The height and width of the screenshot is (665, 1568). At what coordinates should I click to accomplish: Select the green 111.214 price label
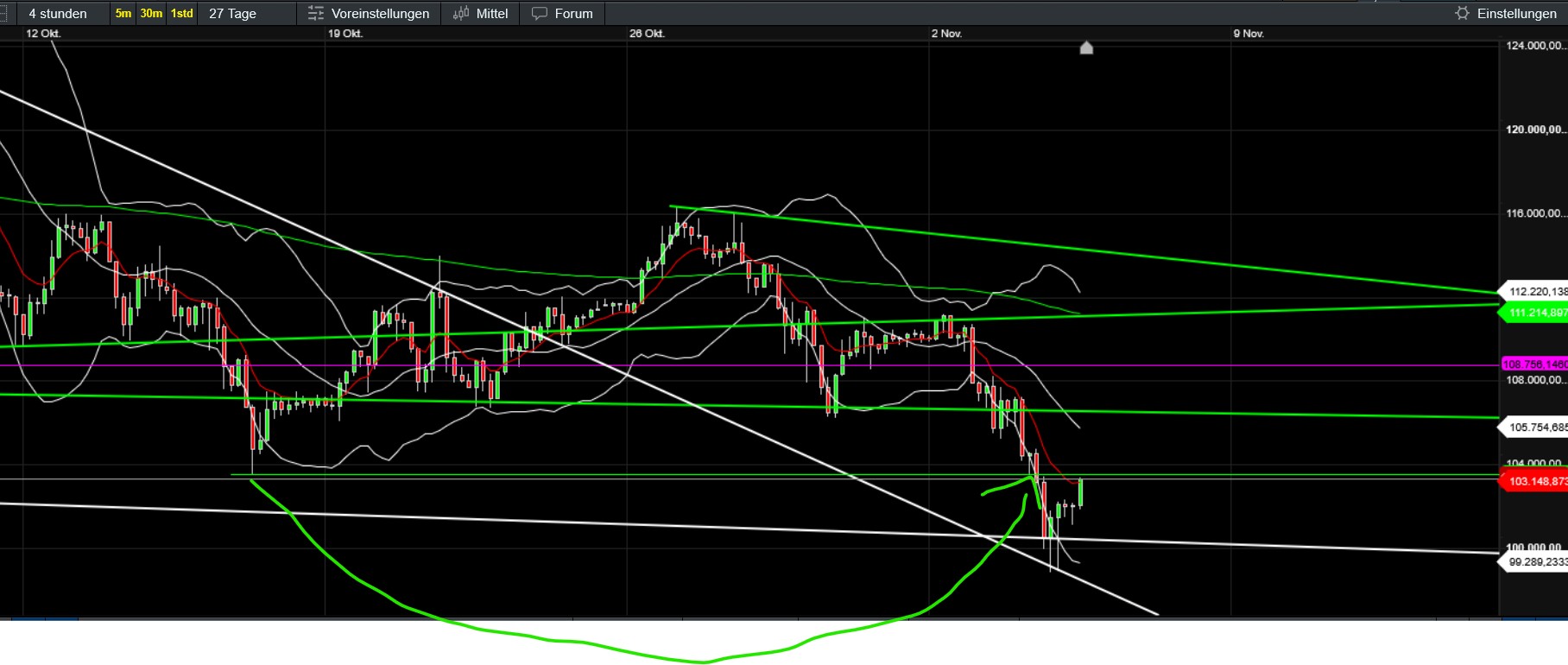click(1535, 313)
